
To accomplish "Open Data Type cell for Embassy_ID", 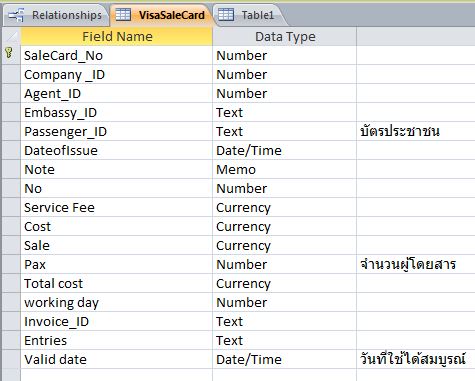I will 284,112.
